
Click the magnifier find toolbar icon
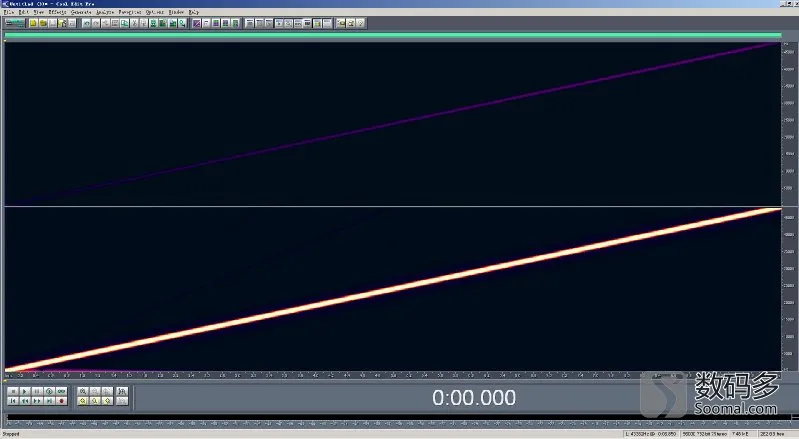click(182, 23)
